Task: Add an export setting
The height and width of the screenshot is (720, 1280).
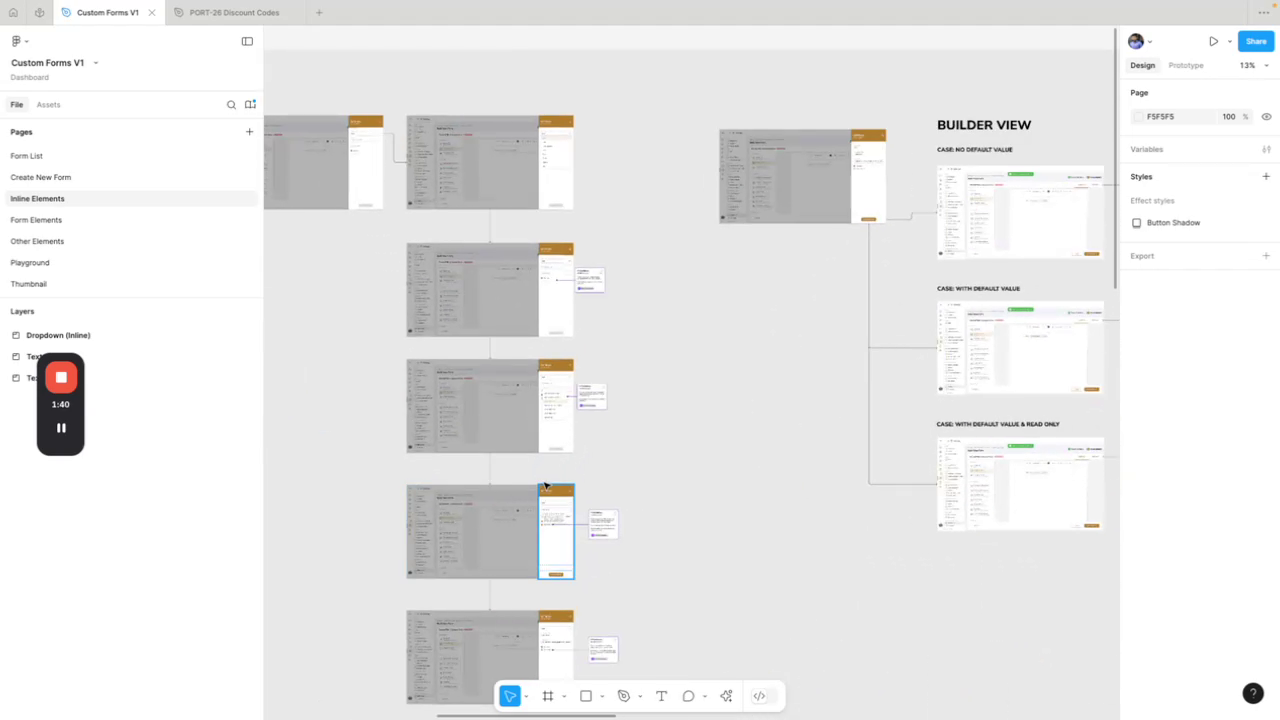Action: [x=1266, y=256]
